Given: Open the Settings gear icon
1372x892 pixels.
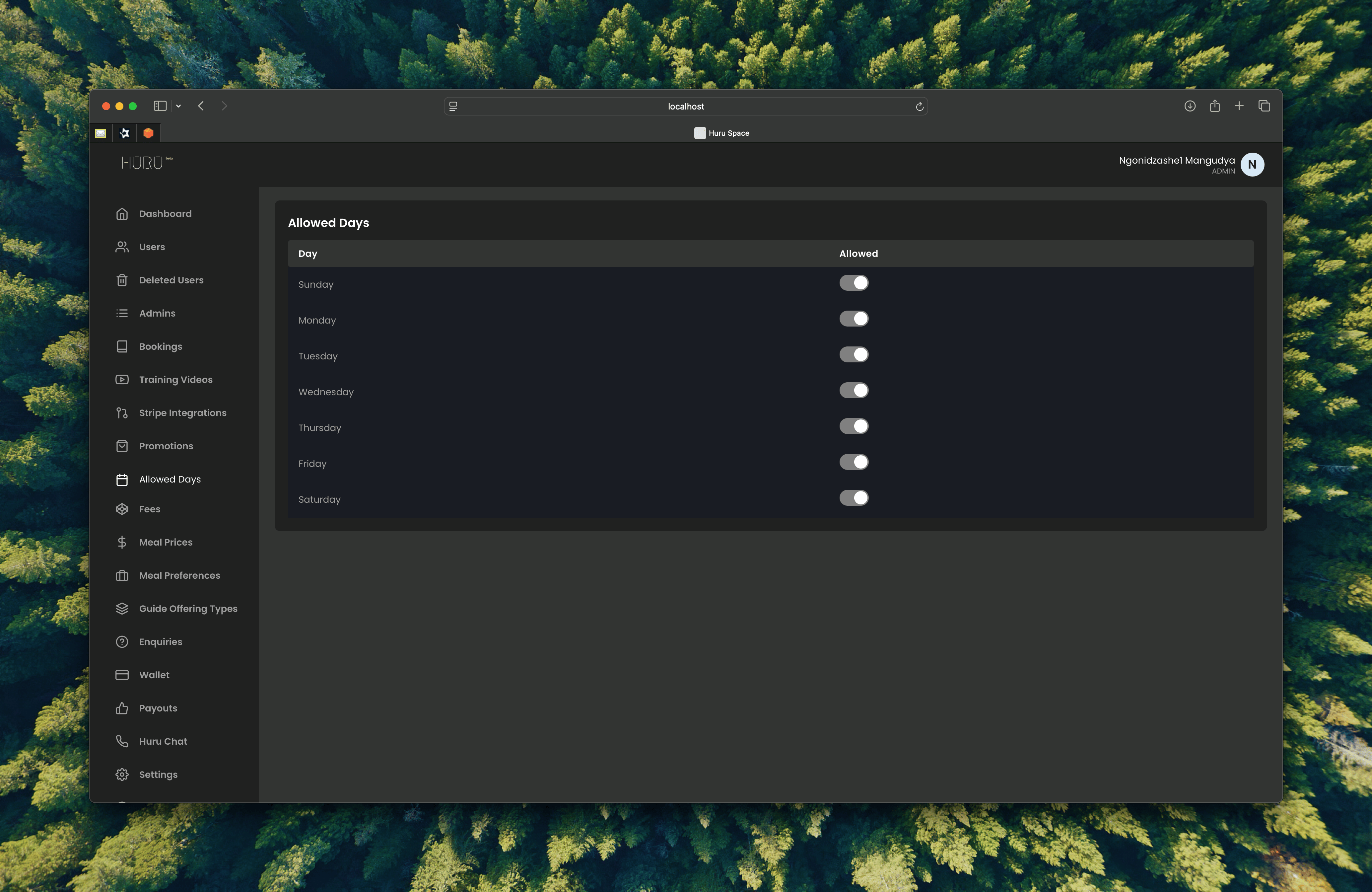Looking at the screenshot, I should [x=122, y=775].
